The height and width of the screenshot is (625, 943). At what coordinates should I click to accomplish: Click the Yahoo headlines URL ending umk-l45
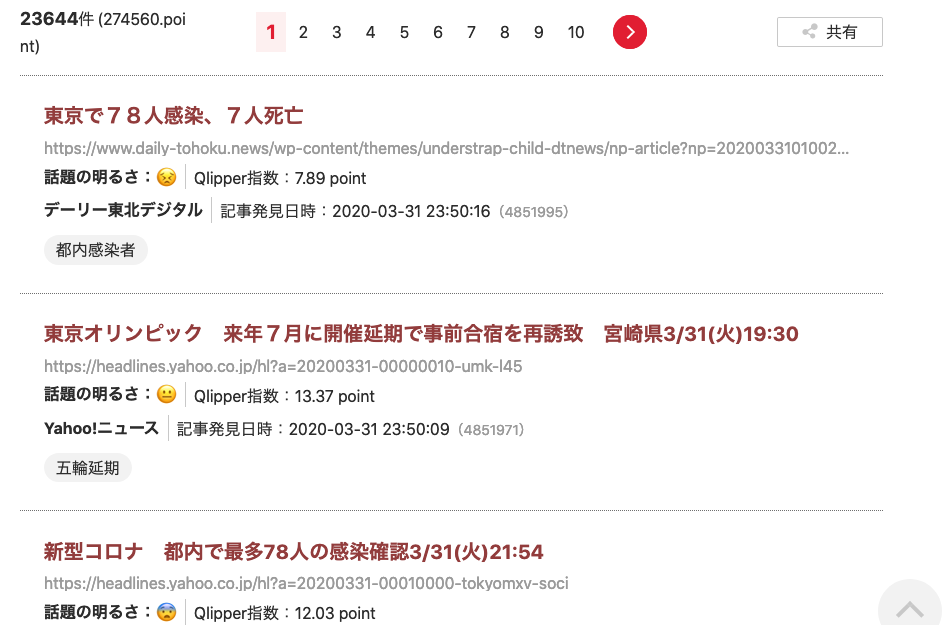click(x=283, y=366)
